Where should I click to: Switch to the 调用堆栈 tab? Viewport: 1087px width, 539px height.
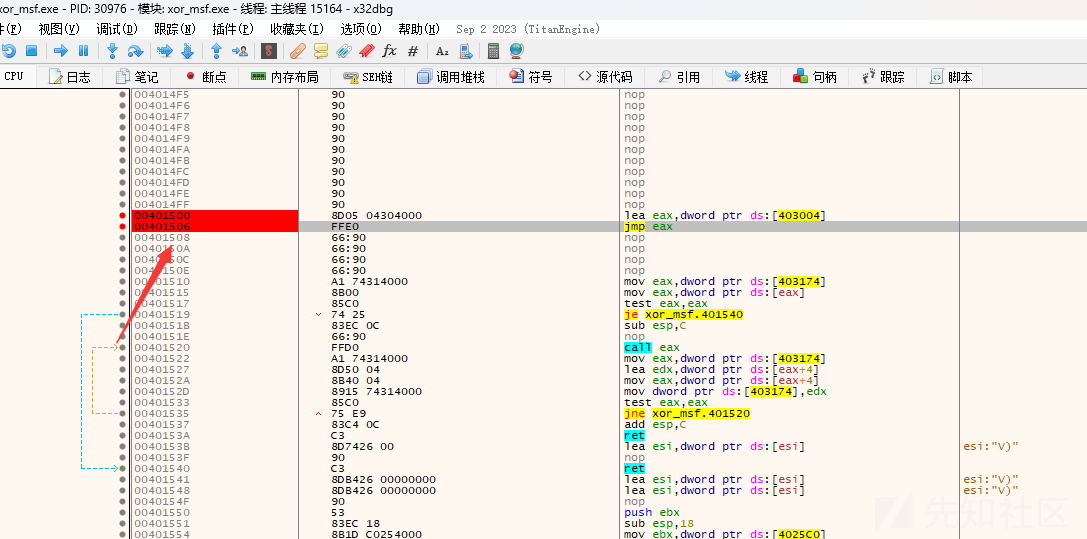coord(451,77)
